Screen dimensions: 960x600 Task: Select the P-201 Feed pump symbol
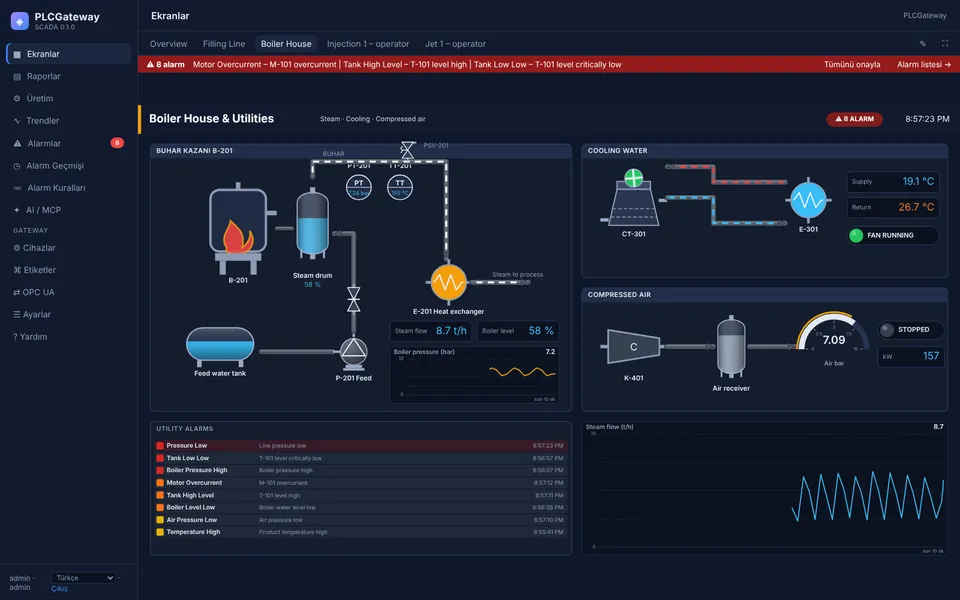click(x=353, y=353)
